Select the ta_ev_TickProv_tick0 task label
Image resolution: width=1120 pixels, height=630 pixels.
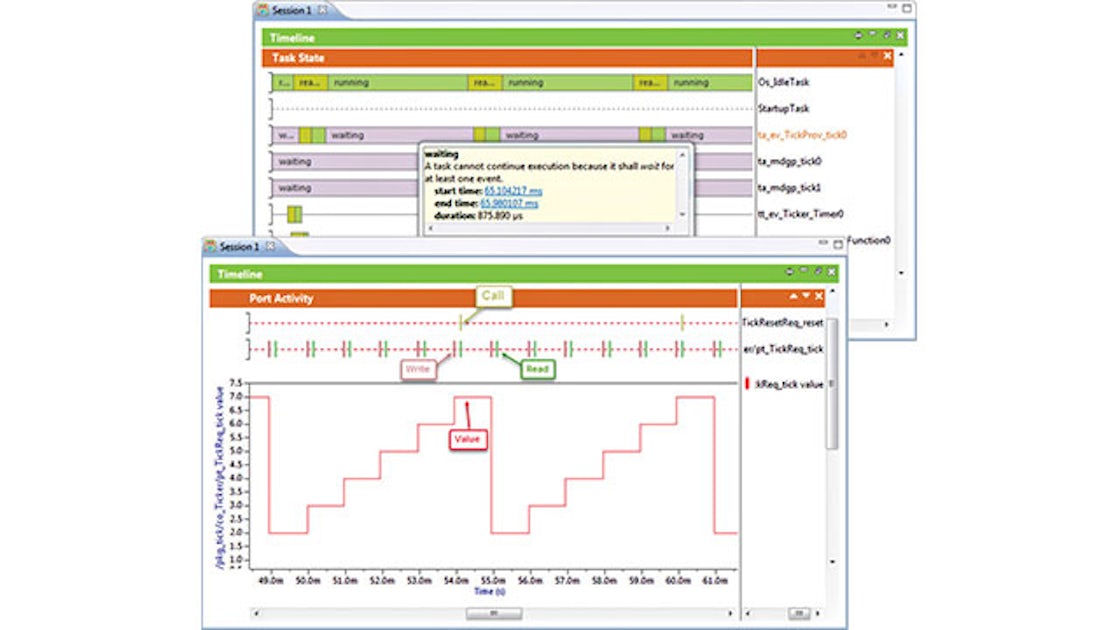tap(802, 135)
